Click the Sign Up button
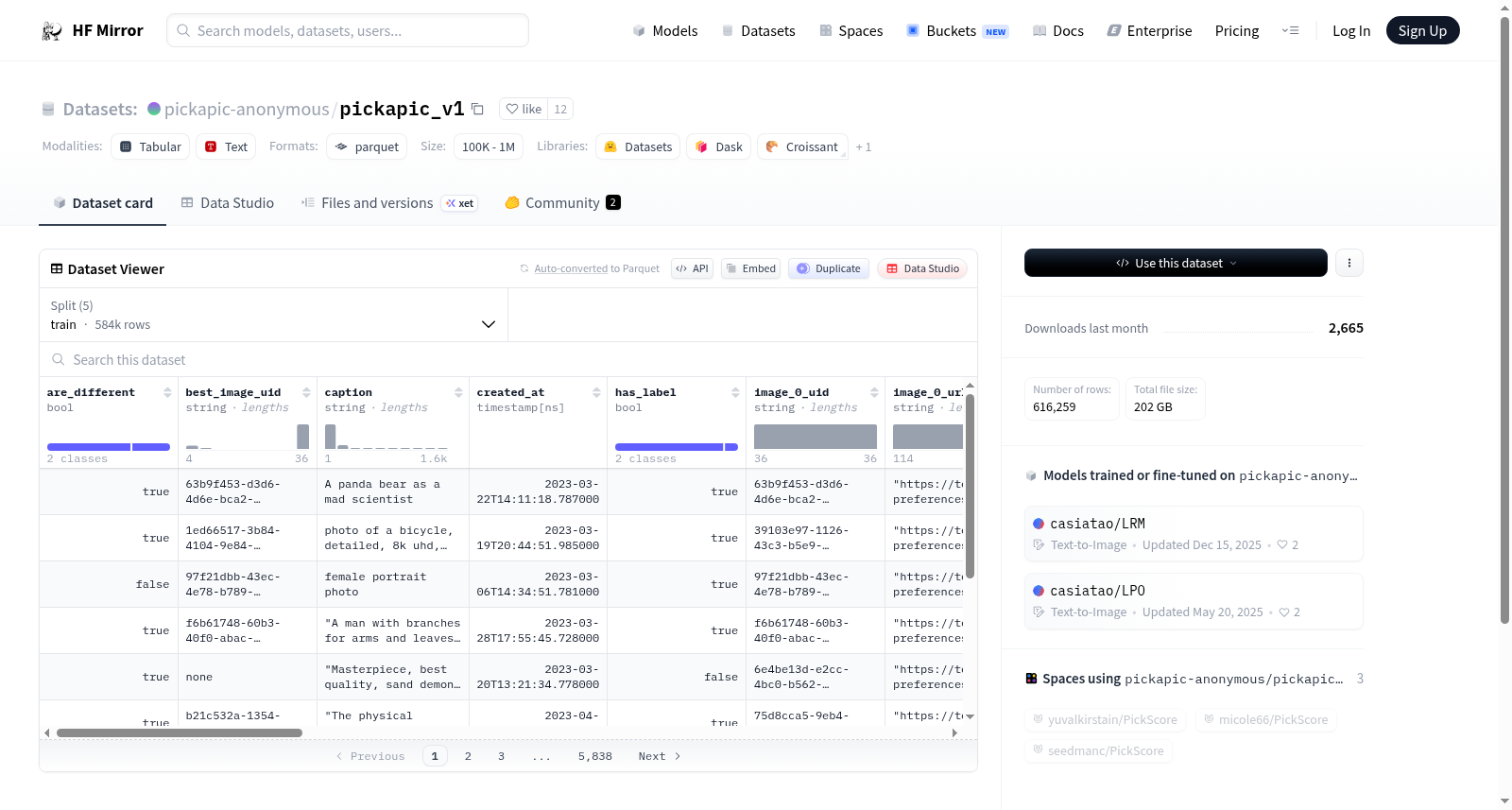The image size is (1512, 810). tap(1422, 31)
